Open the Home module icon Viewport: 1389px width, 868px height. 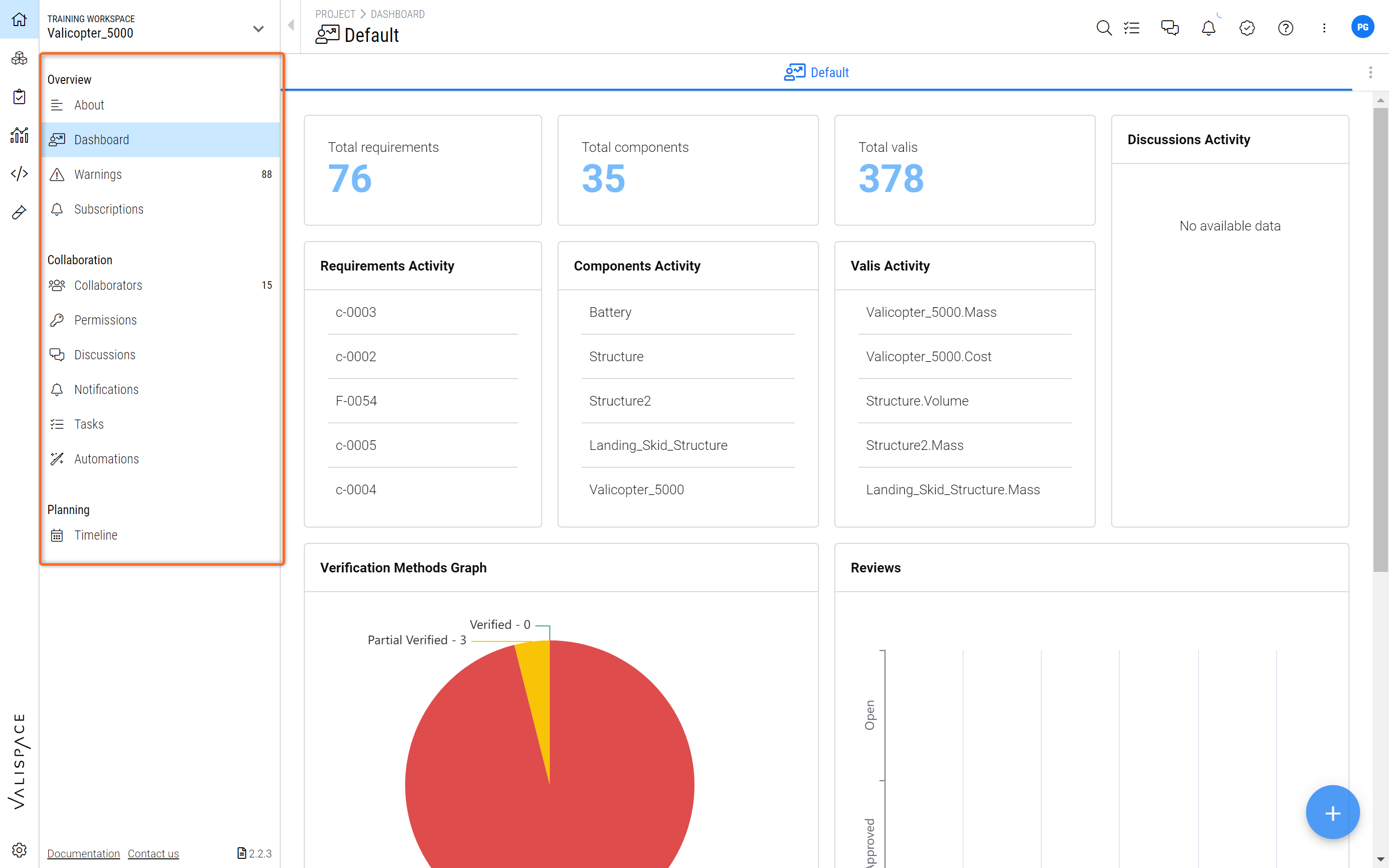coord(19,19)
